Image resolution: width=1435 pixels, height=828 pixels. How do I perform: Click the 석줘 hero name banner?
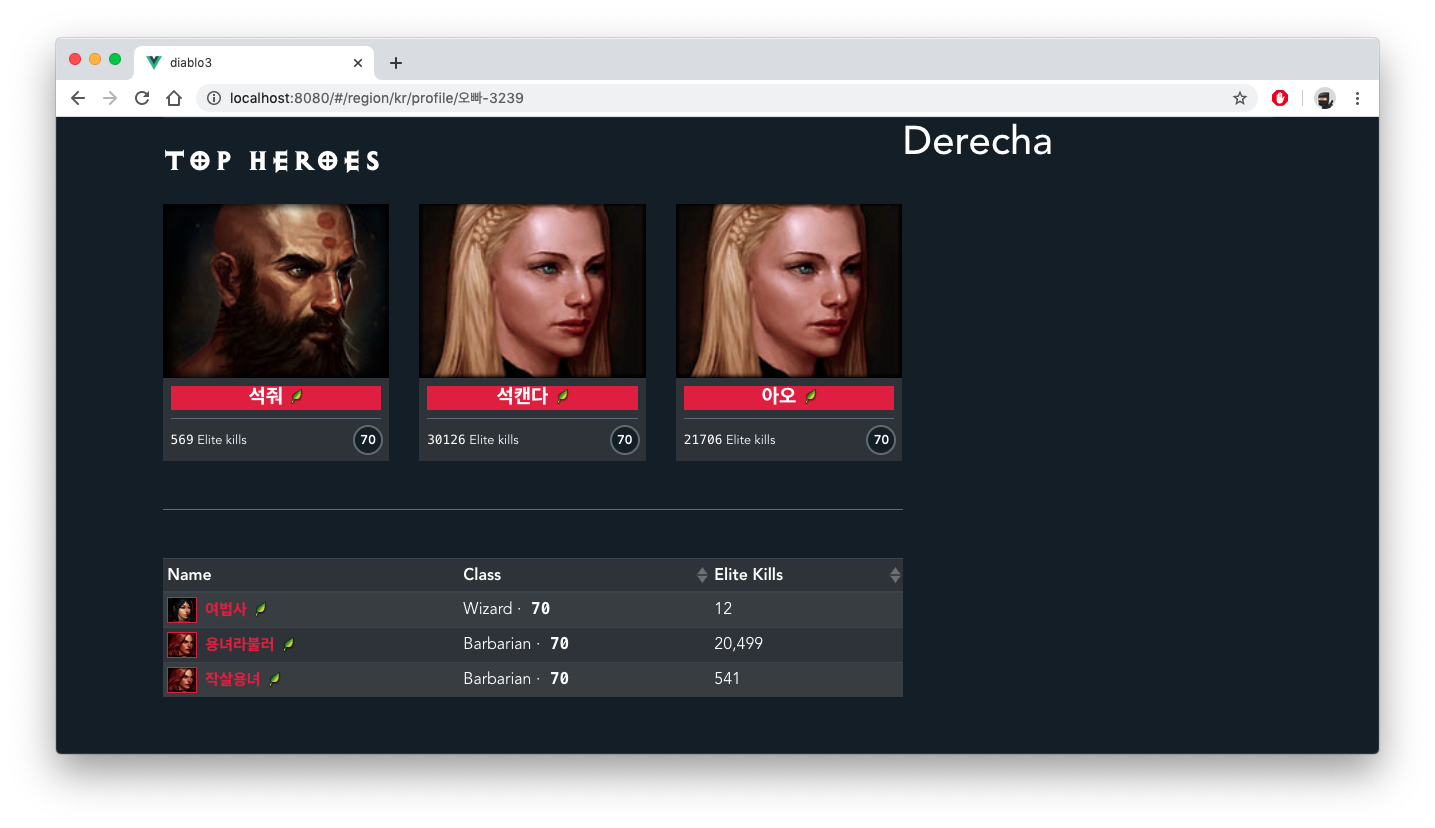click(x=276, y=397)
